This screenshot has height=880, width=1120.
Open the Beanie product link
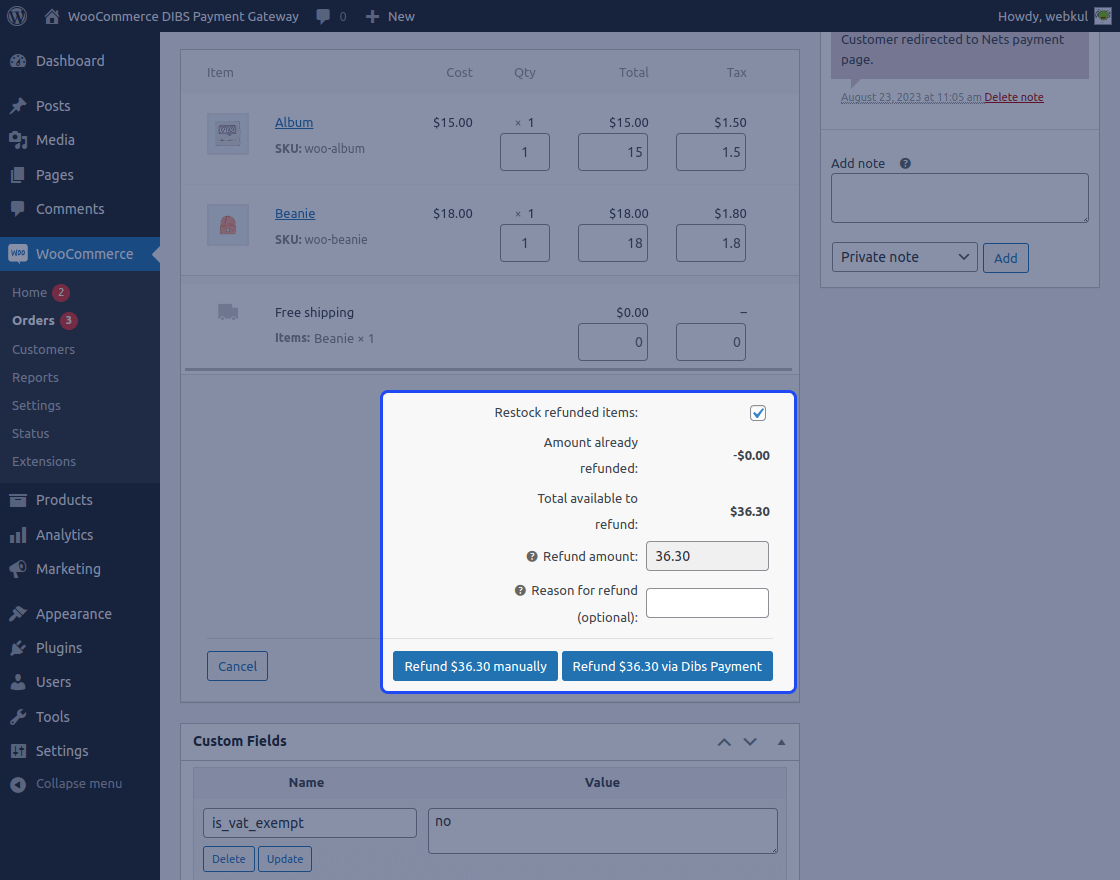point(295,214)
